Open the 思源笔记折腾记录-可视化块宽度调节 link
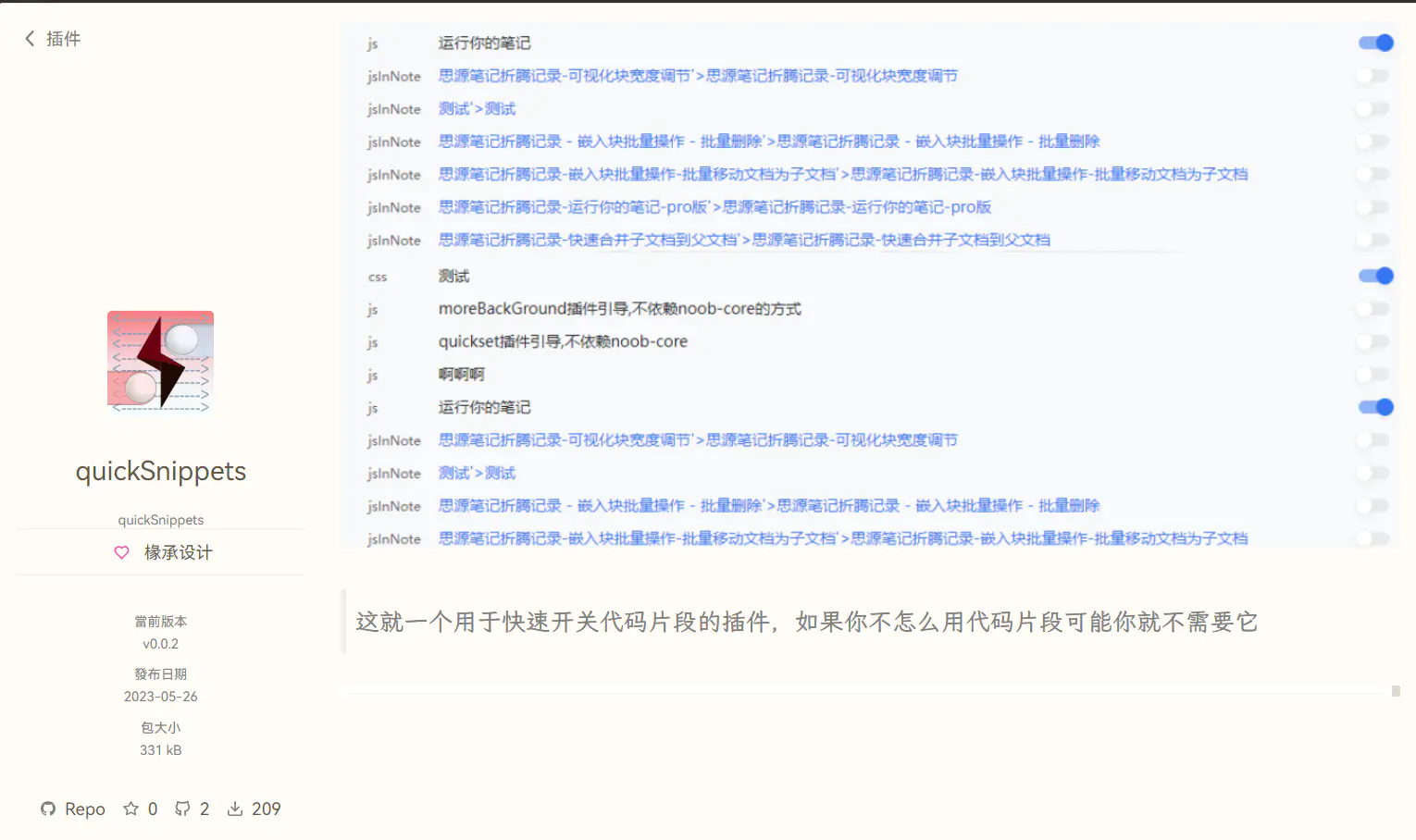 click(698, 75)
